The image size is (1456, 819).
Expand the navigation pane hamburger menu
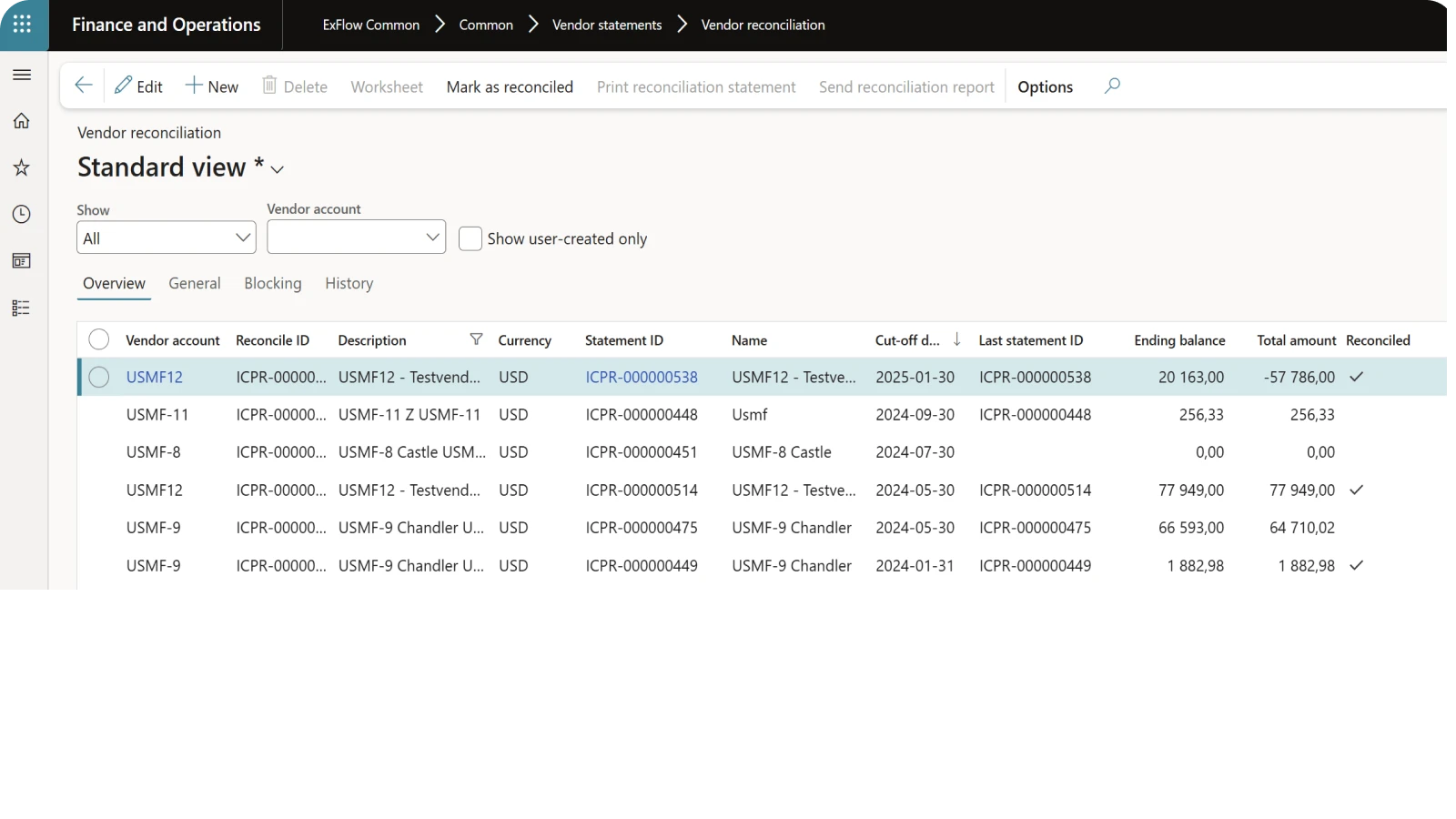22,75
